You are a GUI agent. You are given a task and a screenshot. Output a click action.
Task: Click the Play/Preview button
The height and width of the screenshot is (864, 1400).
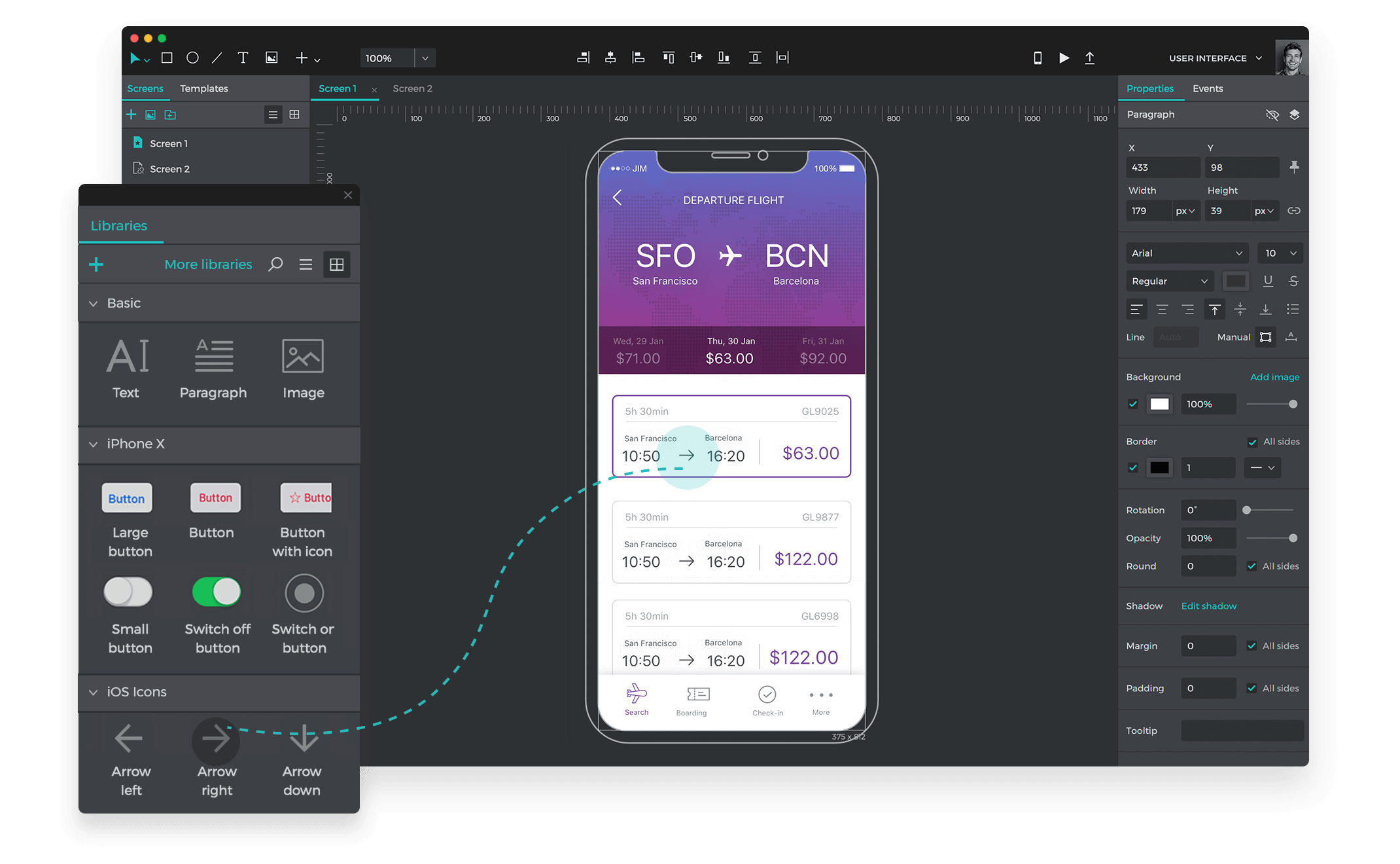click(1063, 57)
